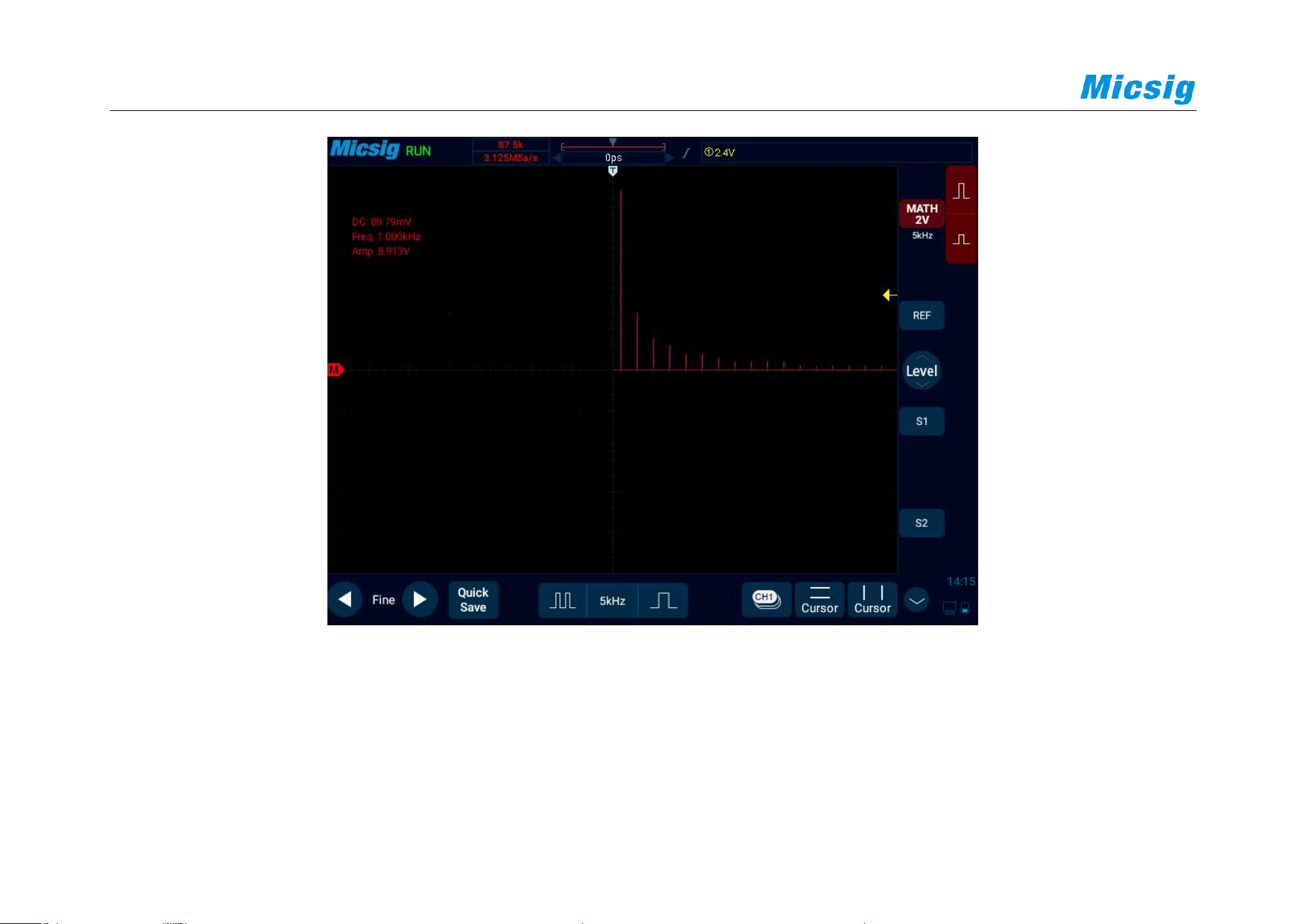Tap the Freq: 1.000kHz measurement

click(x=386, y=237)
